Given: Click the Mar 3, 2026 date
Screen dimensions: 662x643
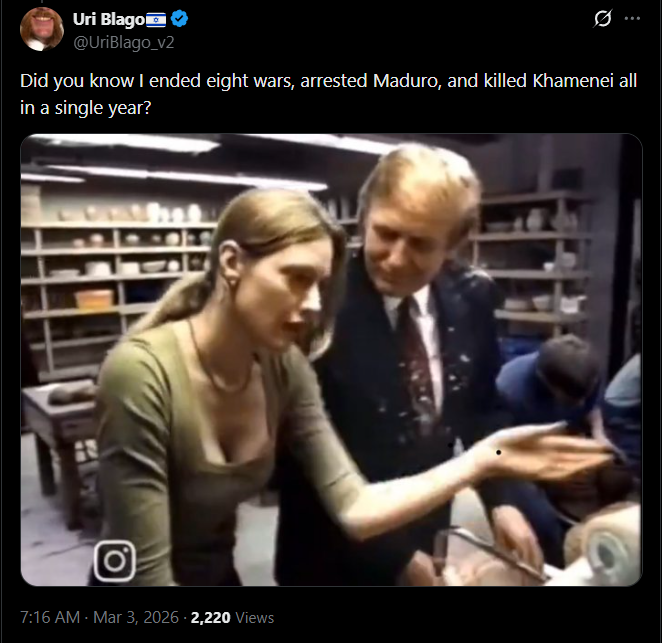Looking at the screenshot, I should pos(136,617).
